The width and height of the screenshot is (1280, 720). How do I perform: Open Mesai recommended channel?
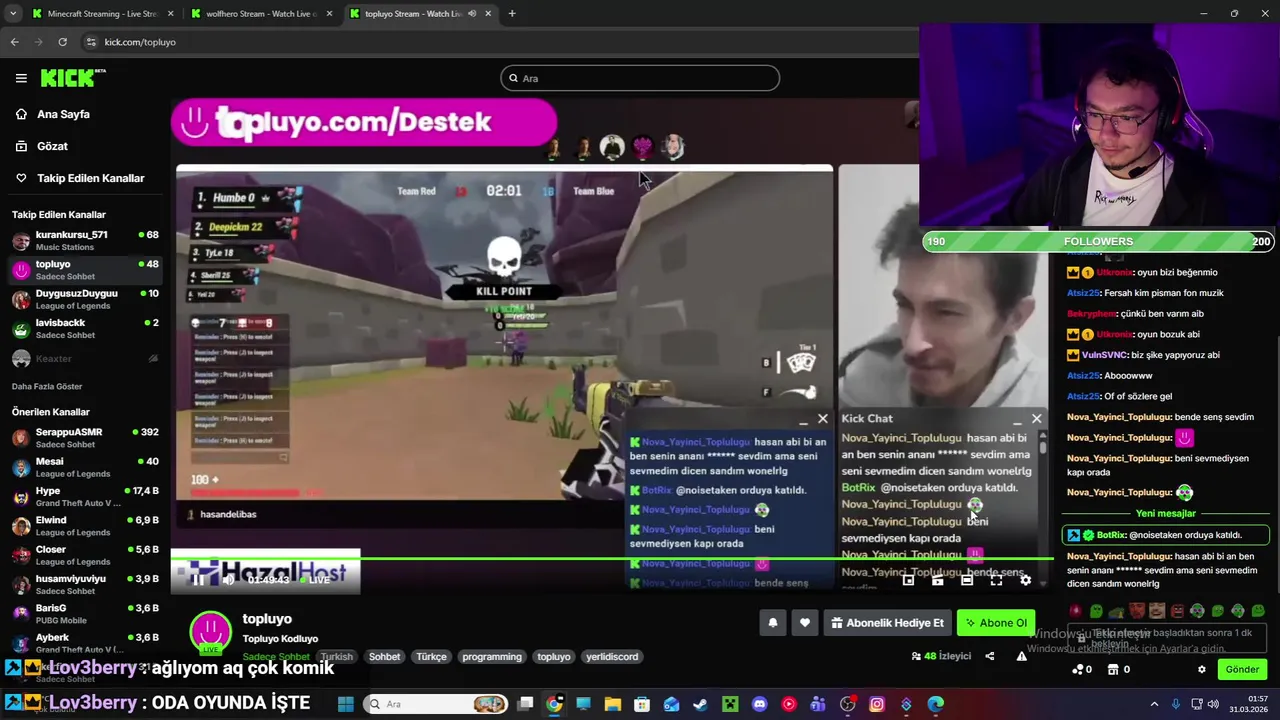pyautogui.click(x=85, y=467)
